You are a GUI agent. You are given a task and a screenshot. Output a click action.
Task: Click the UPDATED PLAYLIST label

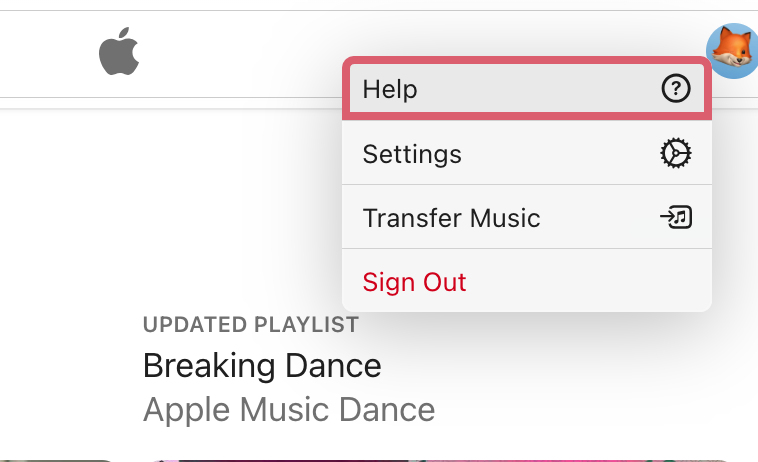pos(251,324)
